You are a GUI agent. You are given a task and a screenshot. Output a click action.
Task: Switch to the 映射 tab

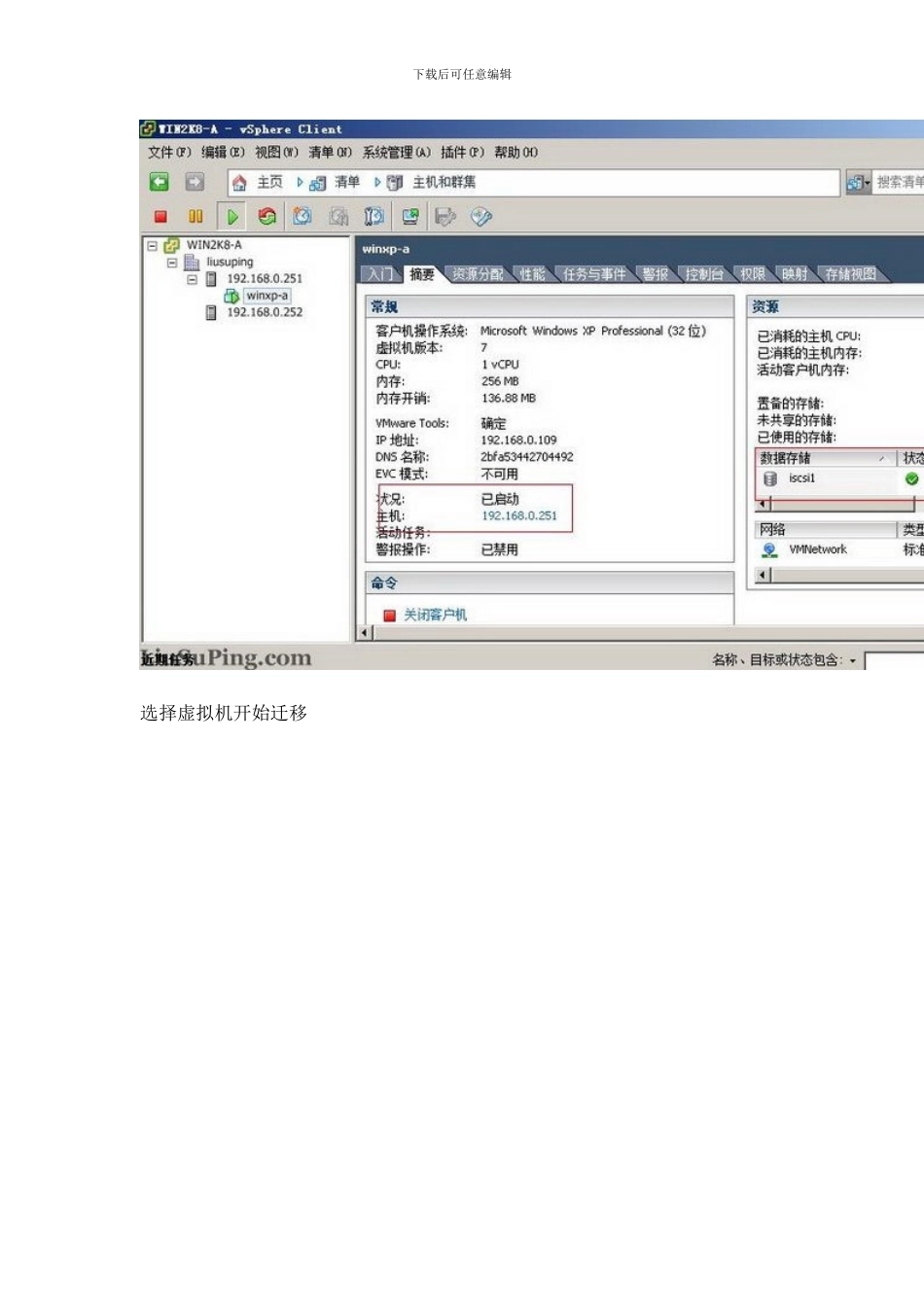tap(795, 274)
